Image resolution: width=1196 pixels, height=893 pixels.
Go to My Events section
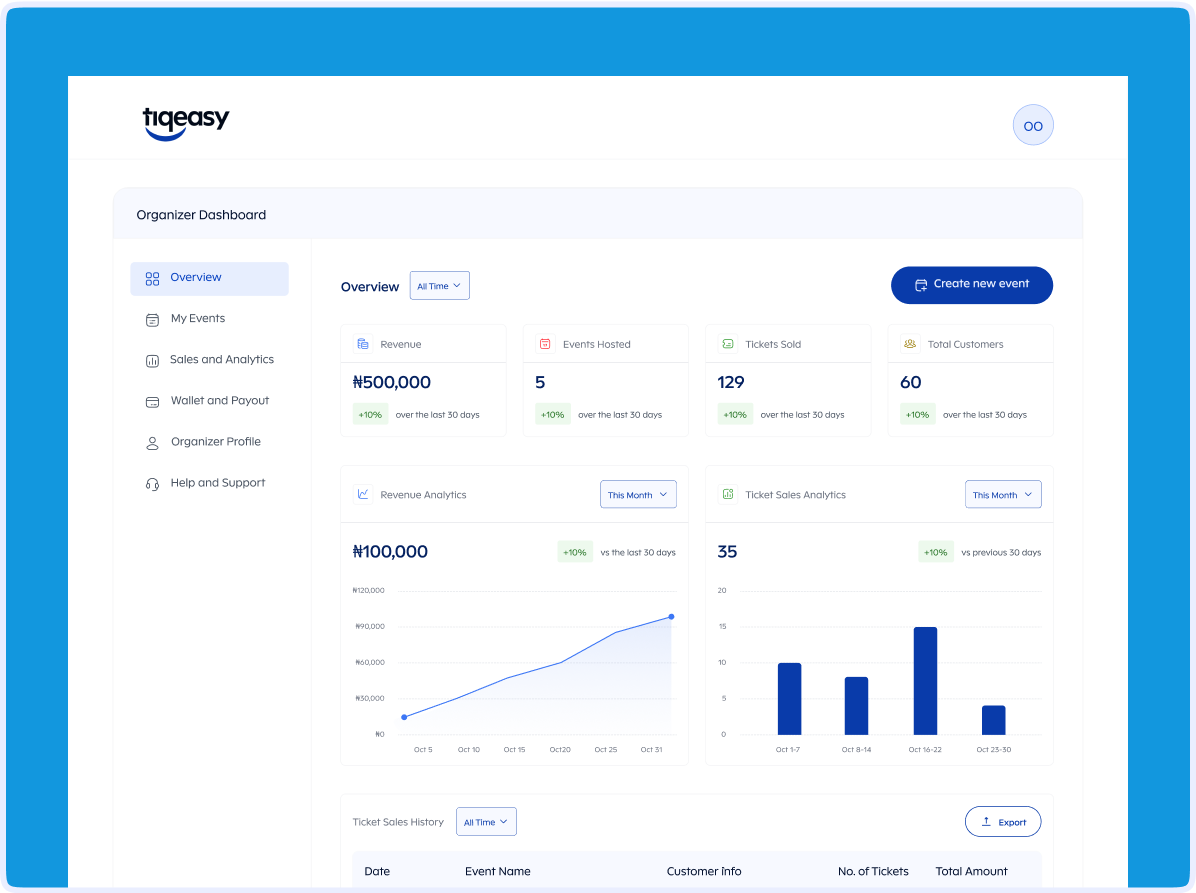click(209, 319)
